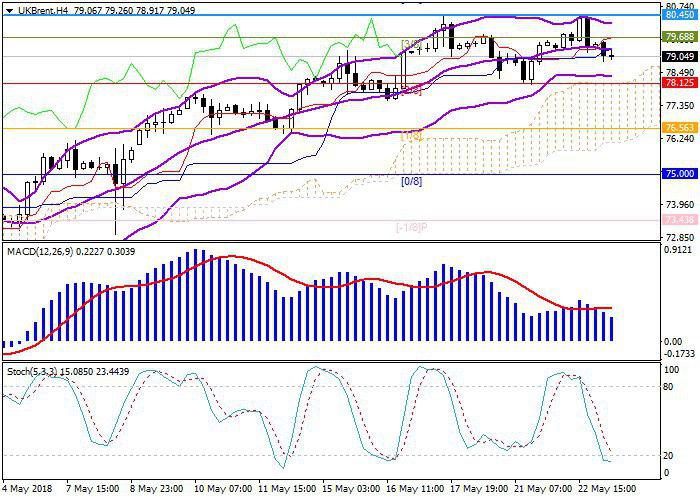Click the red 78.125 level label
The width and height of the screenshot is (700, 500).
coord(680,83)
